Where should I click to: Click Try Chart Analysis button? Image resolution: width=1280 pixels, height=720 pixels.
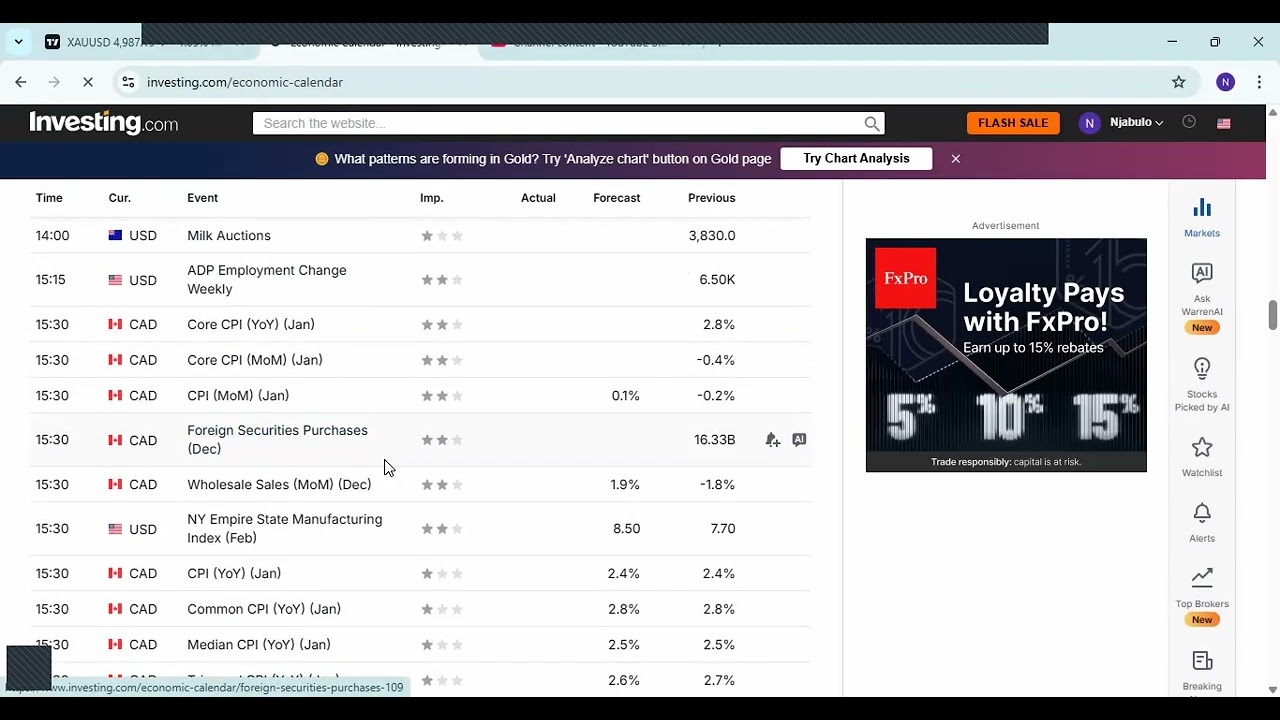(x=856, y=158)
